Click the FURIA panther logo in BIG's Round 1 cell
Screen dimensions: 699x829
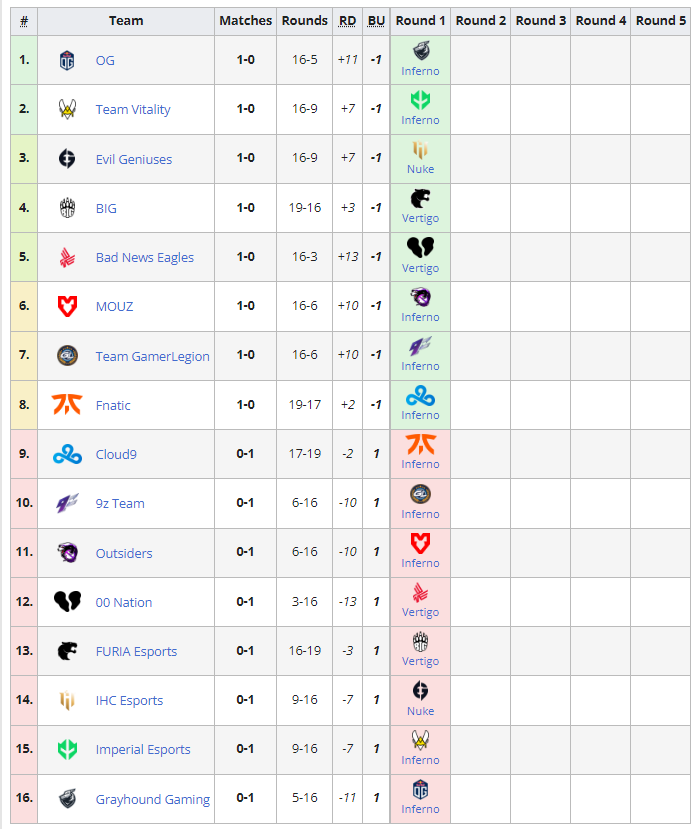[x=420, y=199]
